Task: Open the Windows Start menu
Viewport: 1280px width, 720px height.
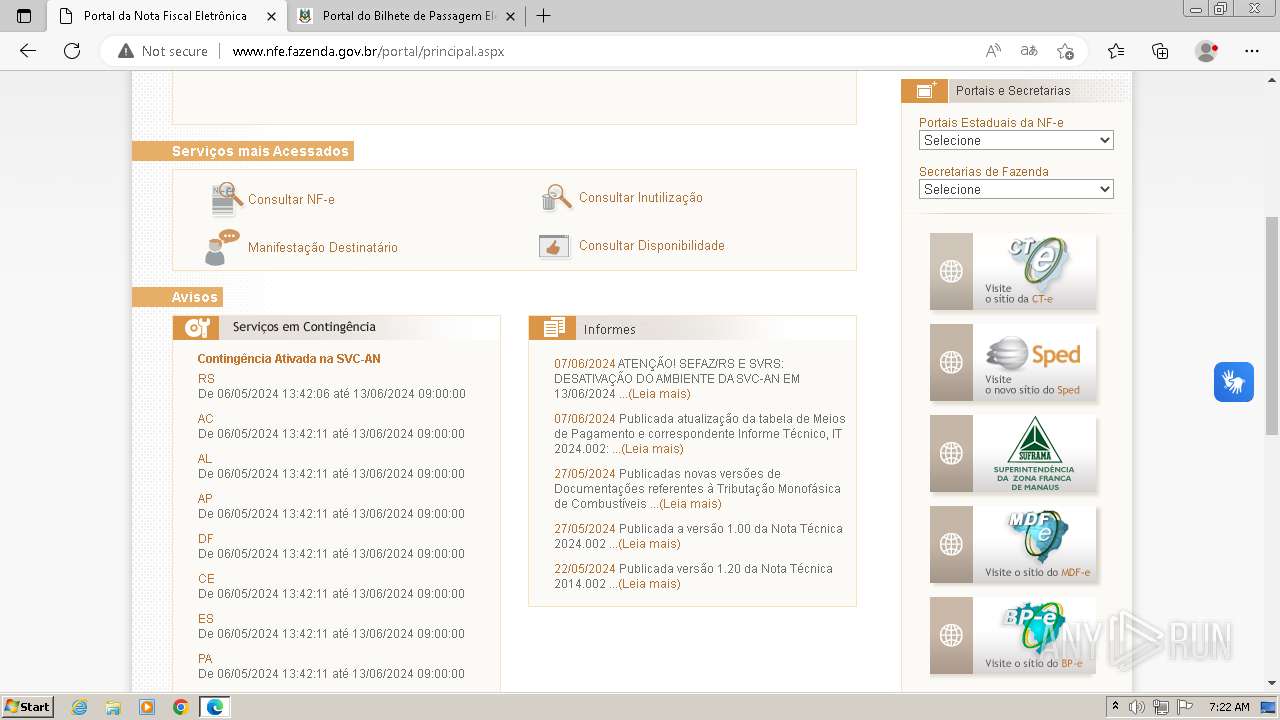Action: pyautogui.click(x=28, y=707)
